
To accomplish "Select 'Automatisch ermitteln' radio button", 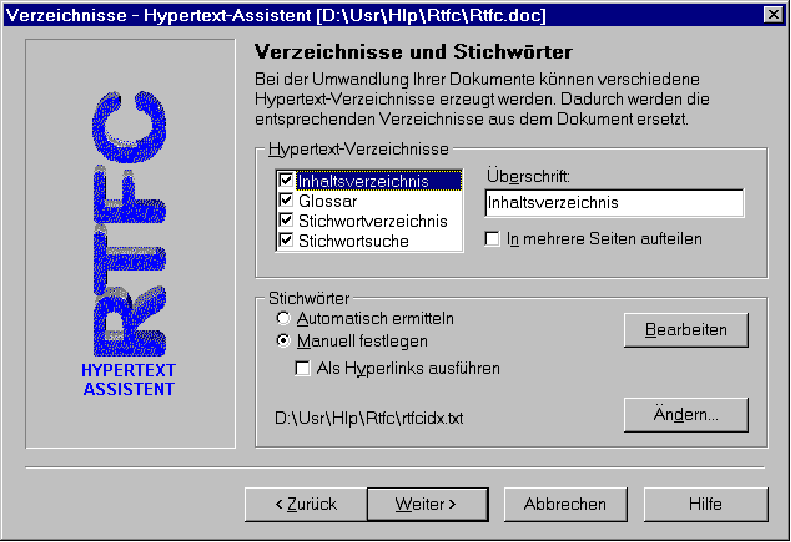I will pyautogui.click(x=284, y=319).
